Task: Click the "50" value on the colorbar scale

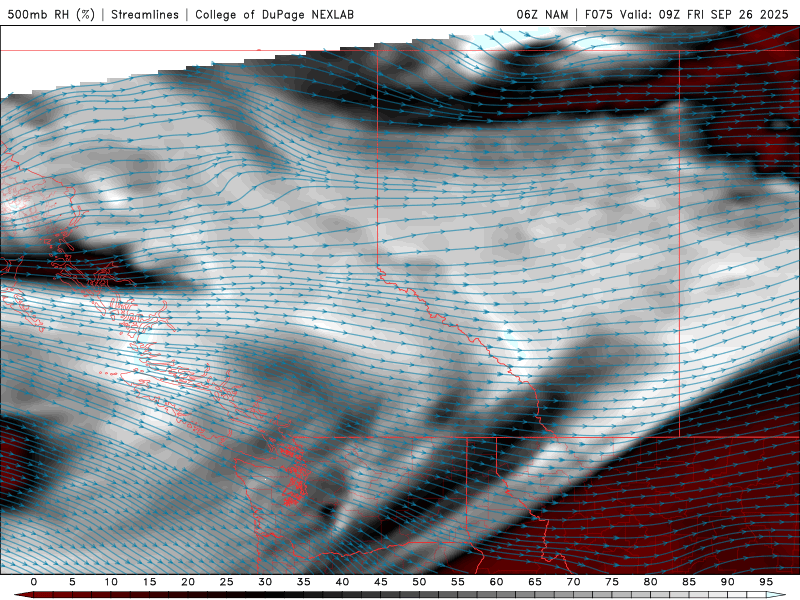Action: coord(419,582)
